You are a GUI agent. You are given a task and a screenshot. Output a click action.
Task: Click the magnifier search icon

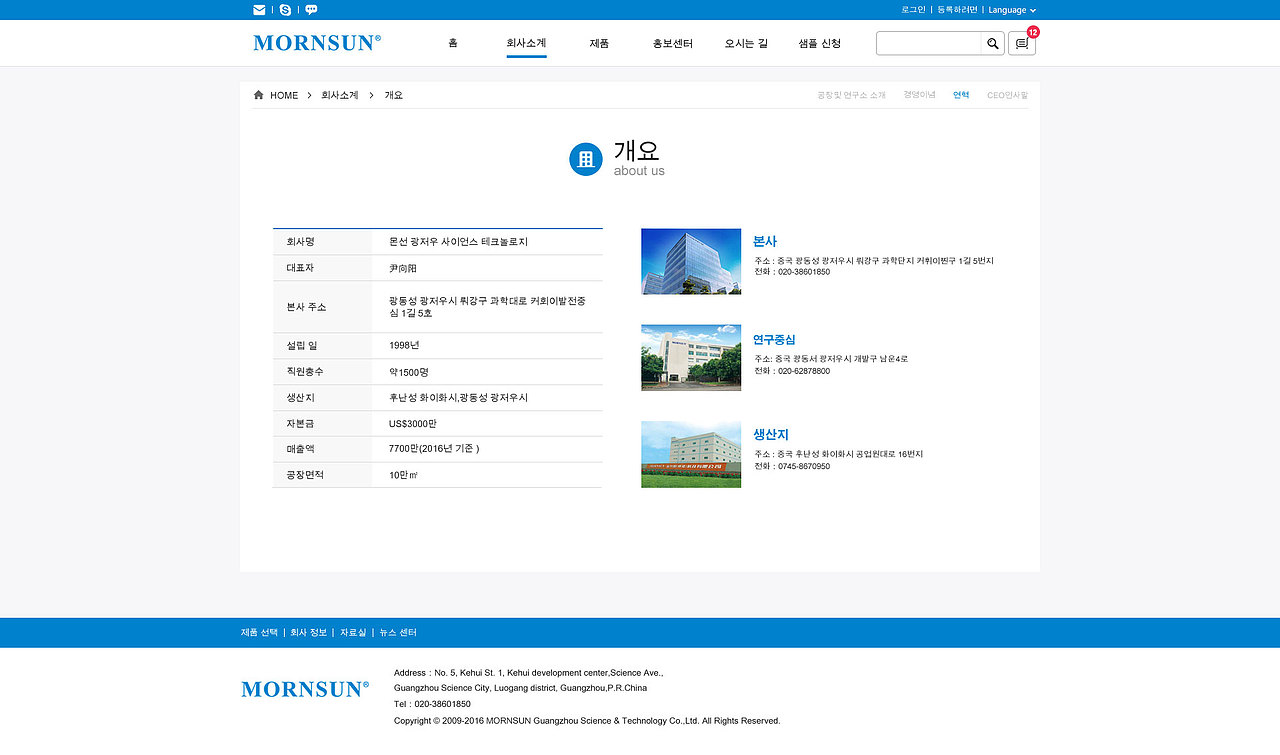click(x=993, y=44)
